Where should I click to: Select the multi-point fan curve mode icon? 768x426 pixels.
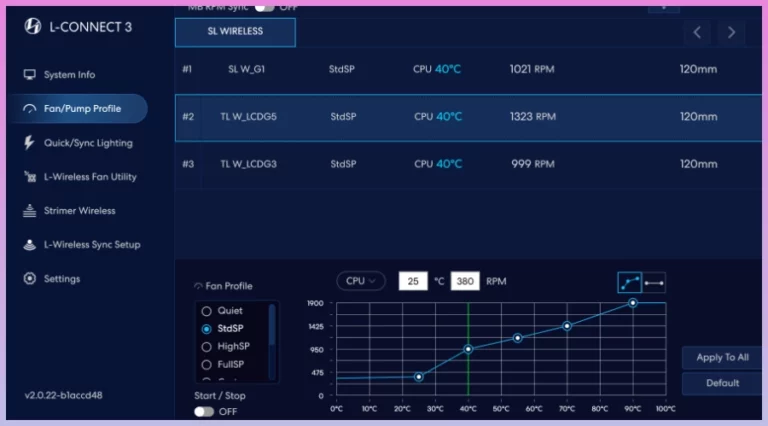pos(630,282)
